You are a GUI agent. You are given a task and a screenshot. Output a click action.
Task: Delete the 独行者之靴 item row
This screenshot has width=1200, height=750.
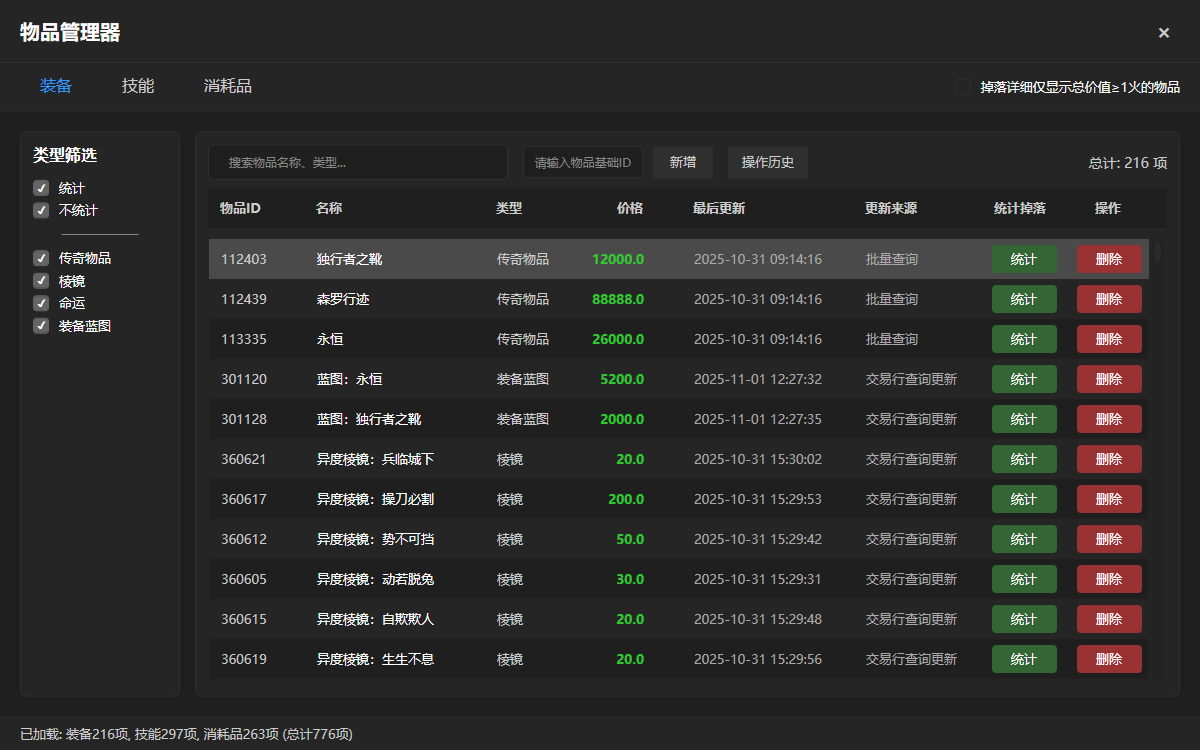1108,259
